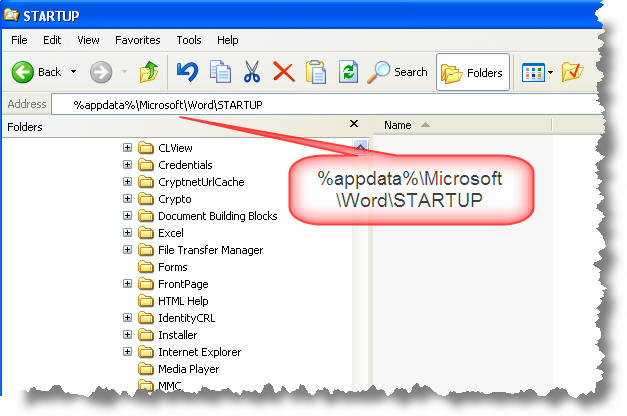Click the Forms folder icon
The height and width of the screenshot is (416, 627).
[x=146, y=266]
